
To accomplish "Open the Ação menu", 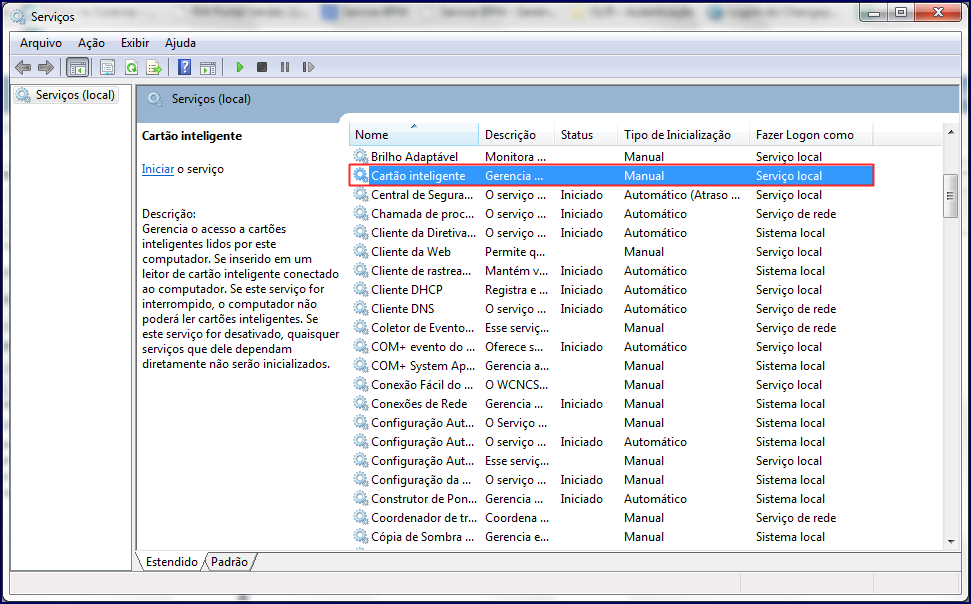I will 91,43.
